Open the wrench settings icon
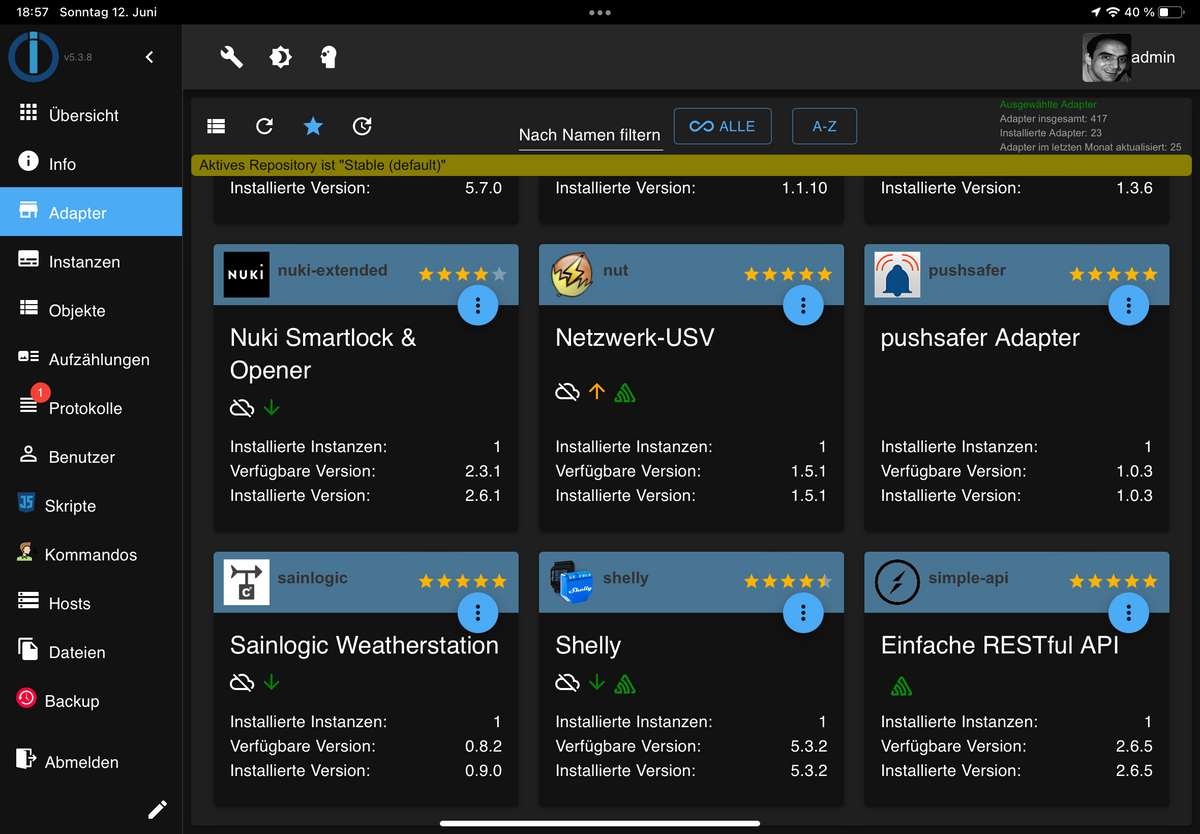1200x834 pixels. point(232,57)
